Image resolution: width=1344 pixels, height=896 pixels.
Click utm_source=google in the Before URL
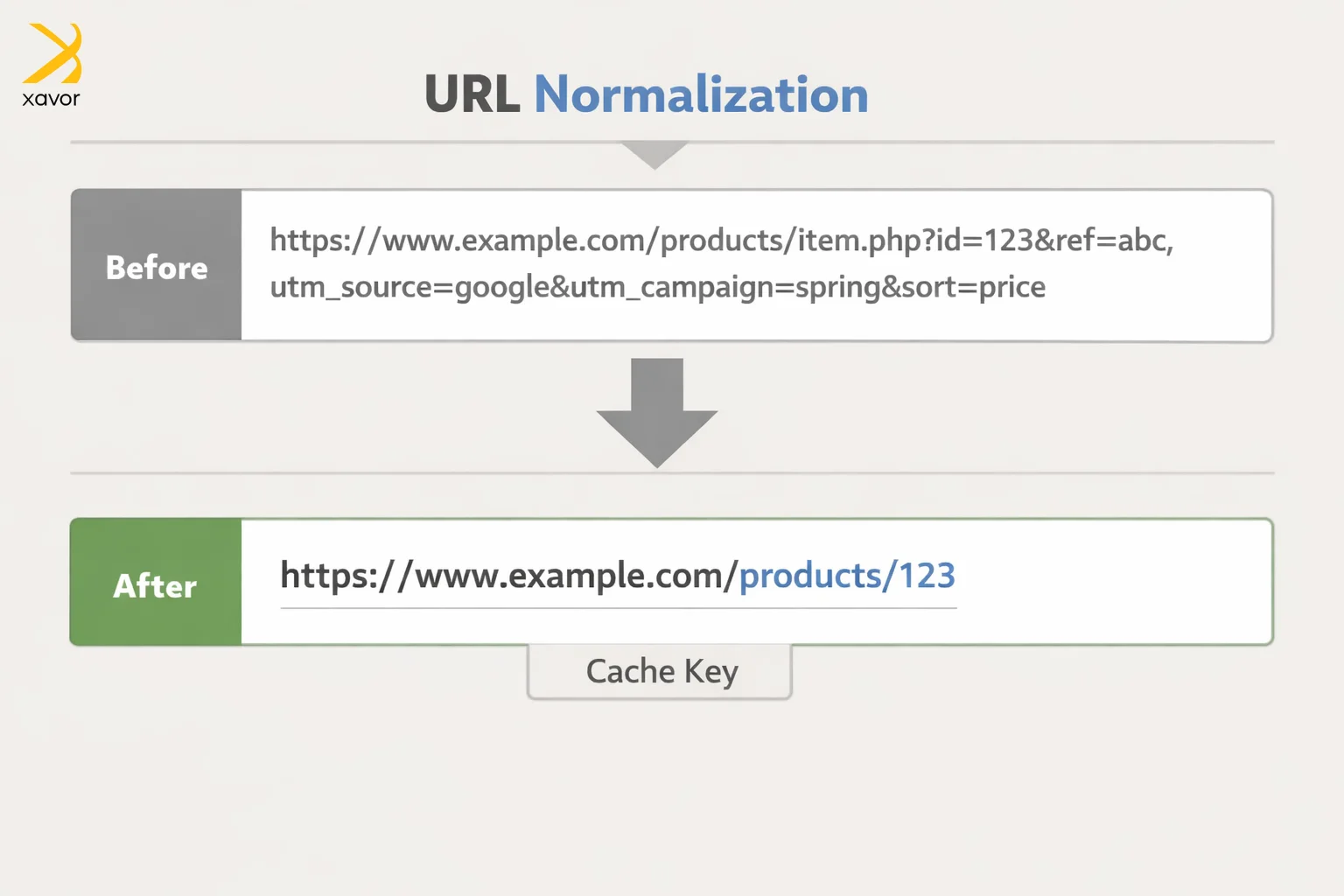pos(409,287)
